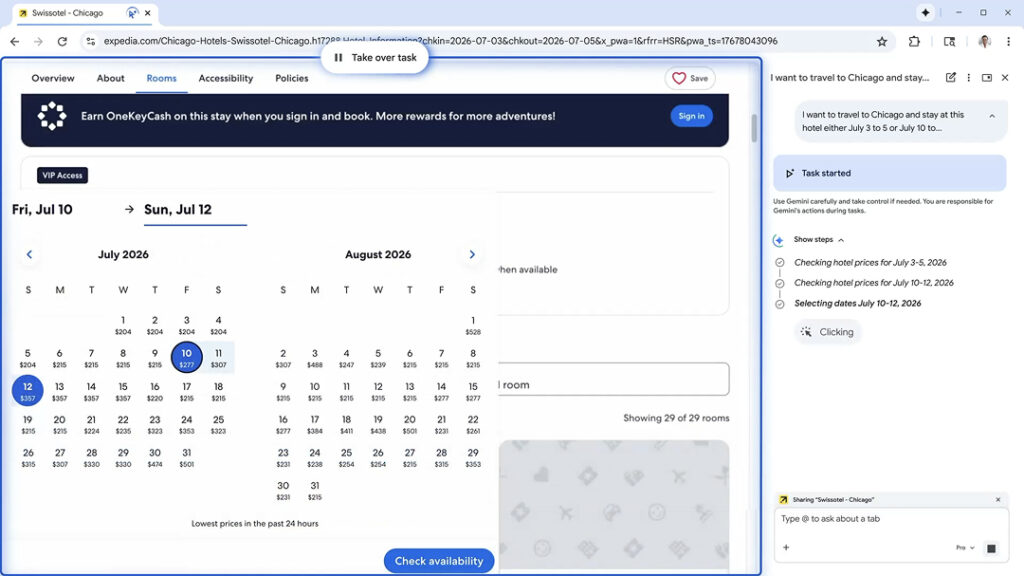Save the hotel with the heart button
The height and width of the screenshot is (576, 1024).
point(690,78)
